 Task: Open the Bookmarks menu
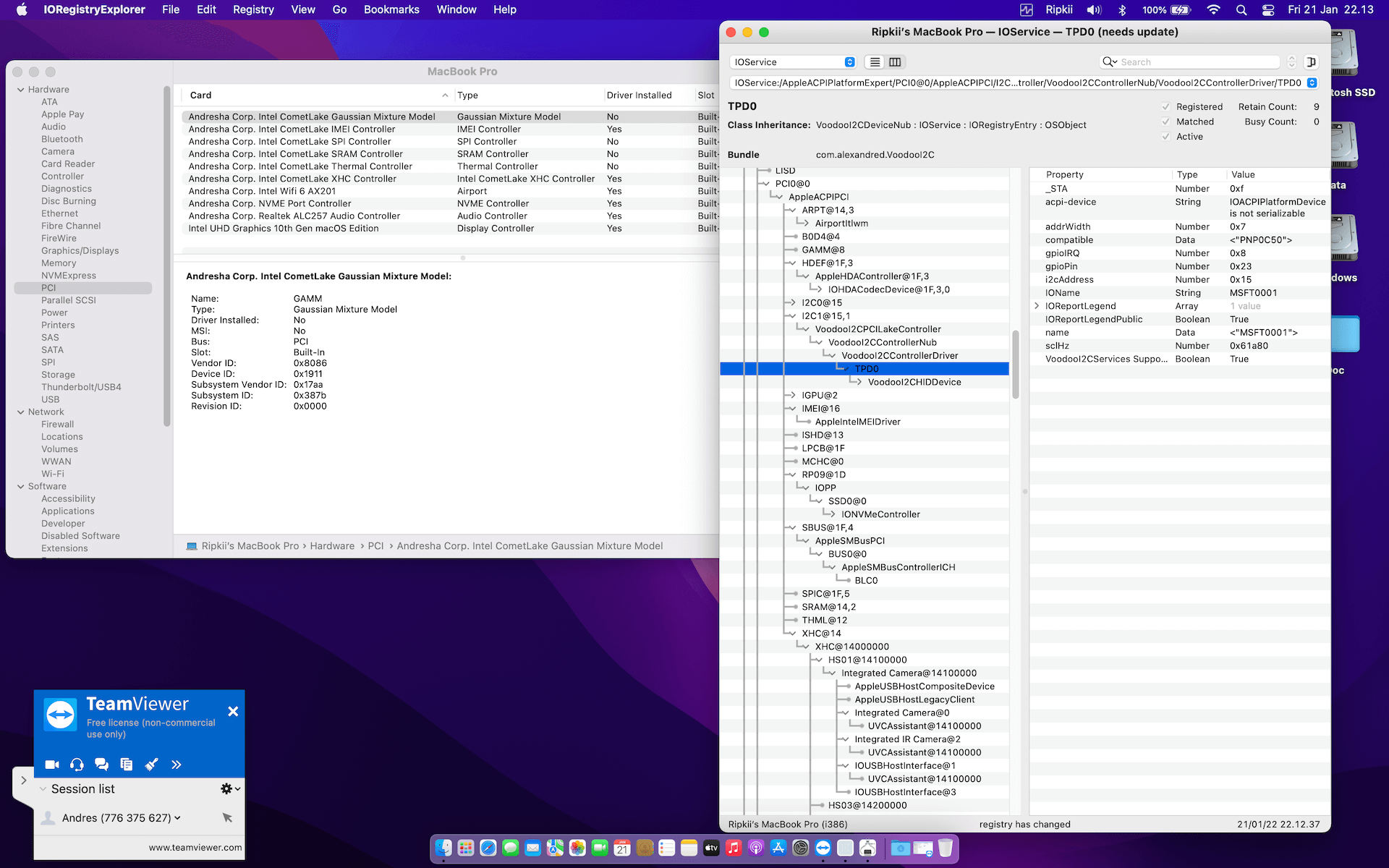391,9
